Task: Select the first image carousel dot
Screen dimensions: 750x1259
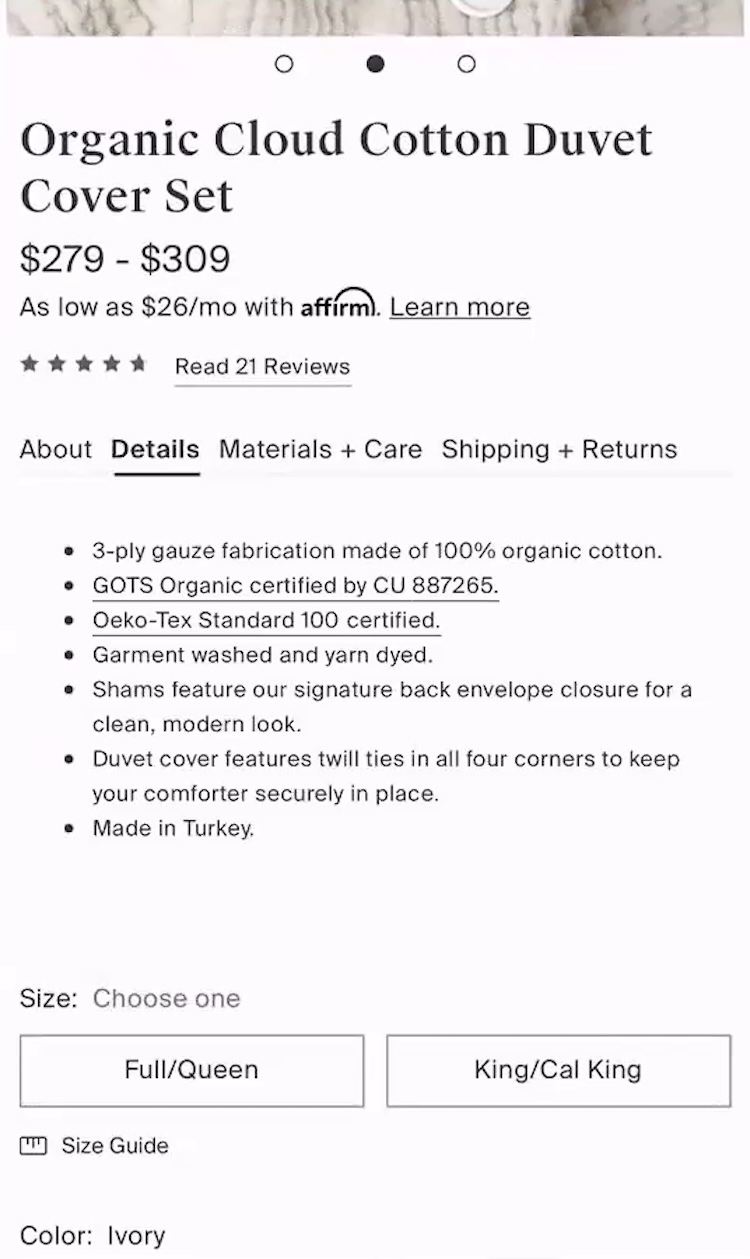Action: point(284,64)
